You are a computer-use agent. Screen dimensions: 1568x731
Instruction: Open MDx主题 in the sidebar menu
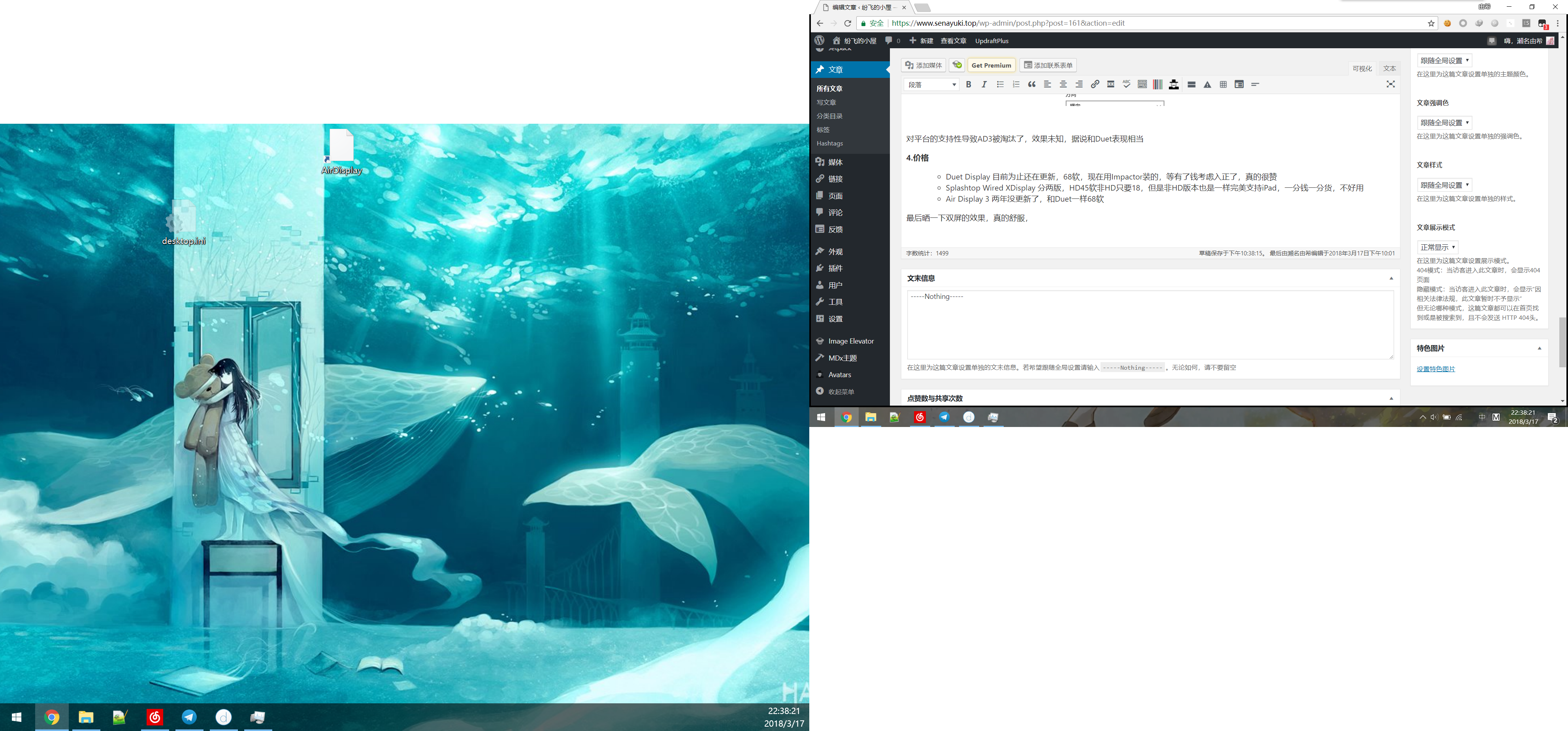click(850, 358)
